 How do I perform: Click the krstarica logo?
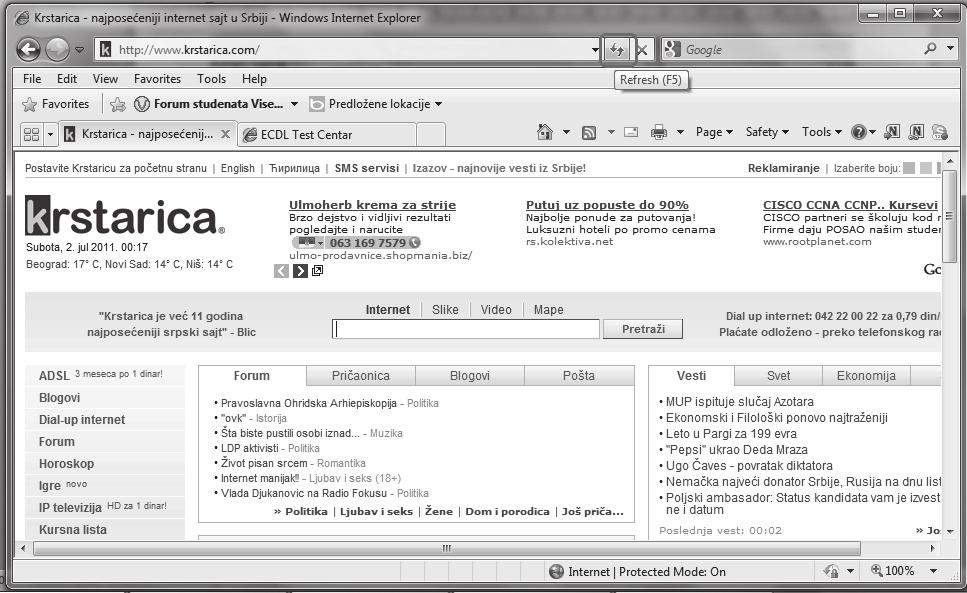(x=125, y=216)
